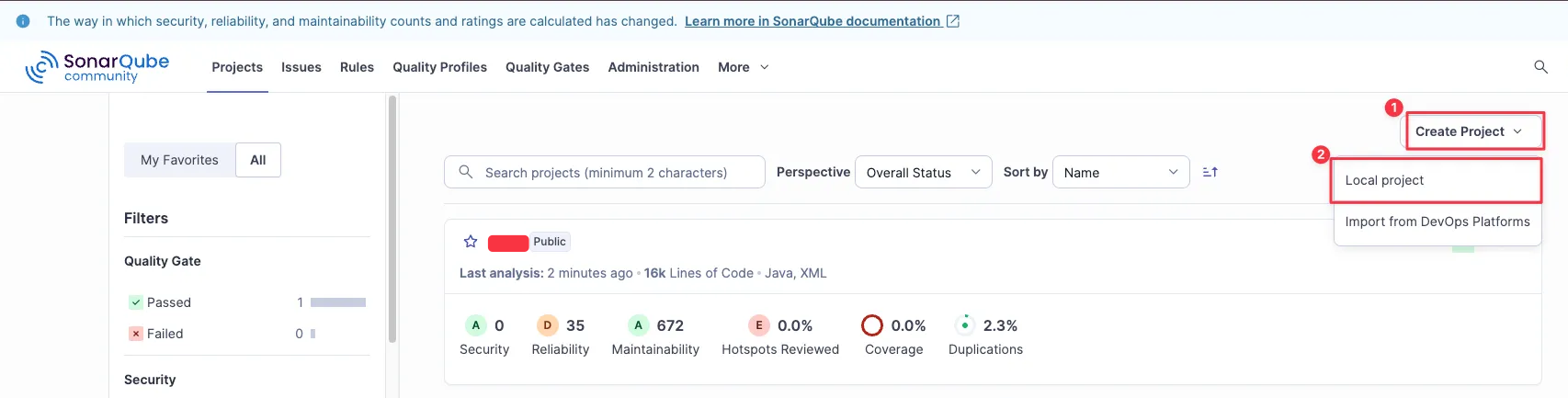Click the Search projects input field
The image size is (1568, 398).
[x=605, y=172]
